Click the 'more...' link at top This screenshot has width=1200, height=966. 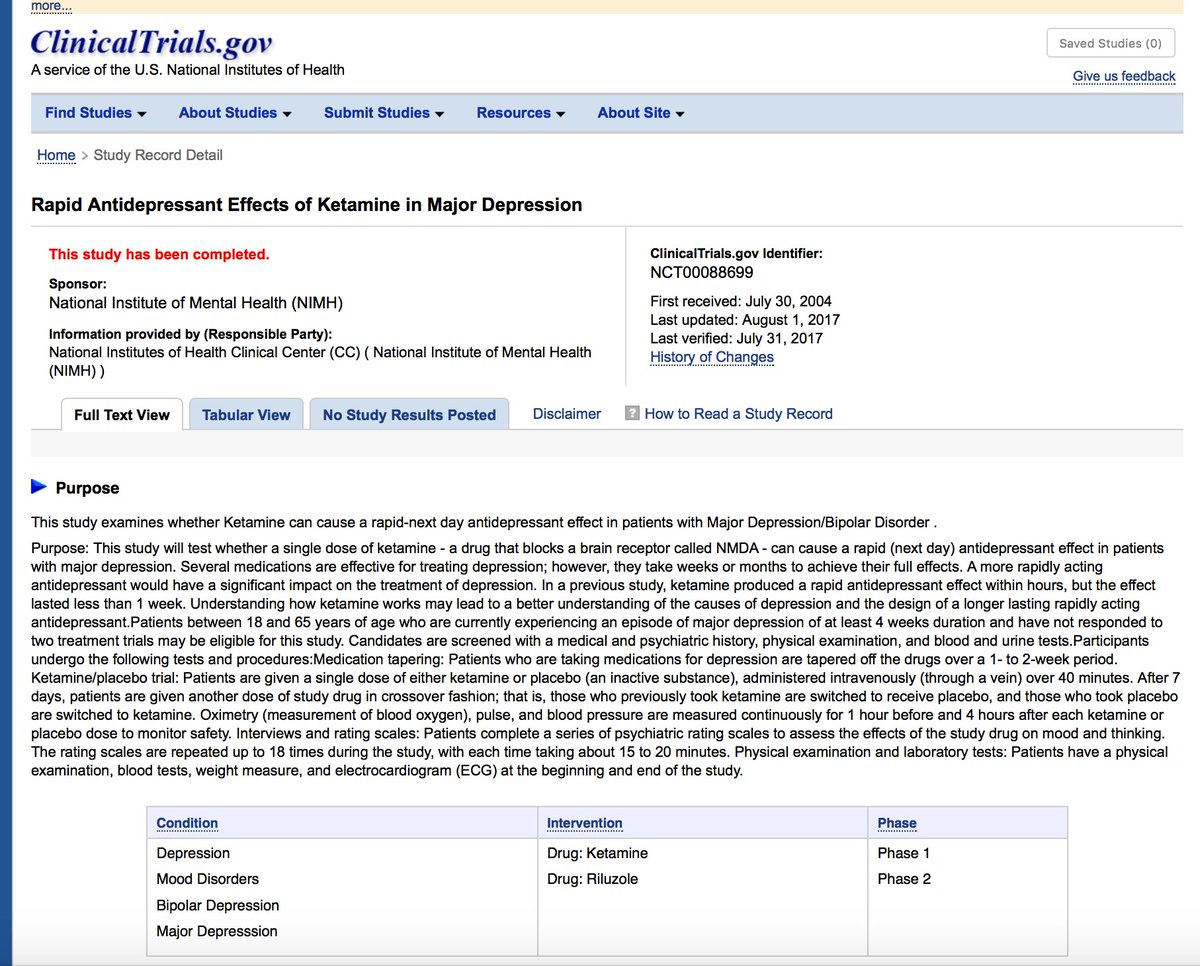pos(52,6)
